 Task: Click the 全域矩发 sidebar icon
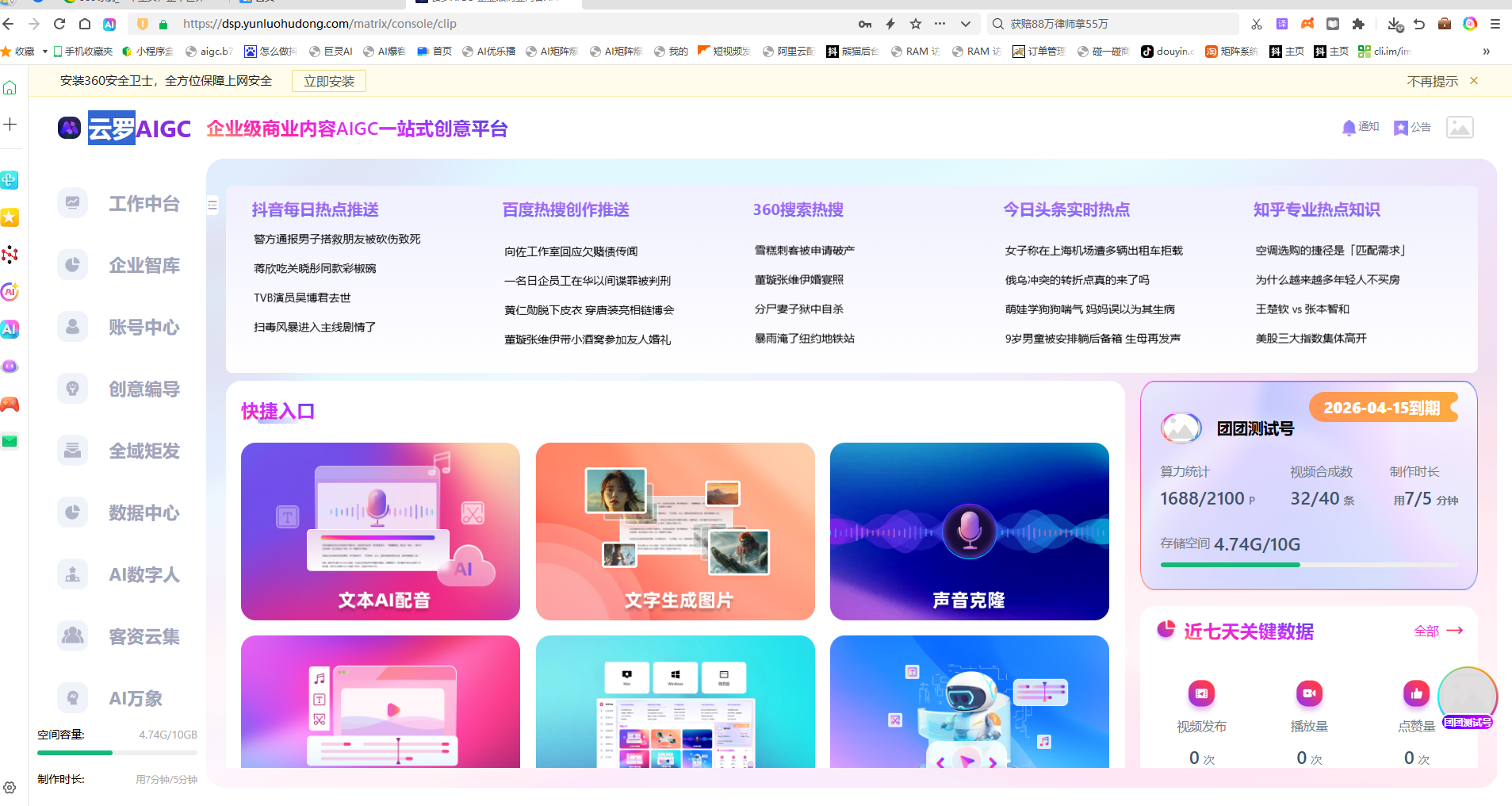73,451
